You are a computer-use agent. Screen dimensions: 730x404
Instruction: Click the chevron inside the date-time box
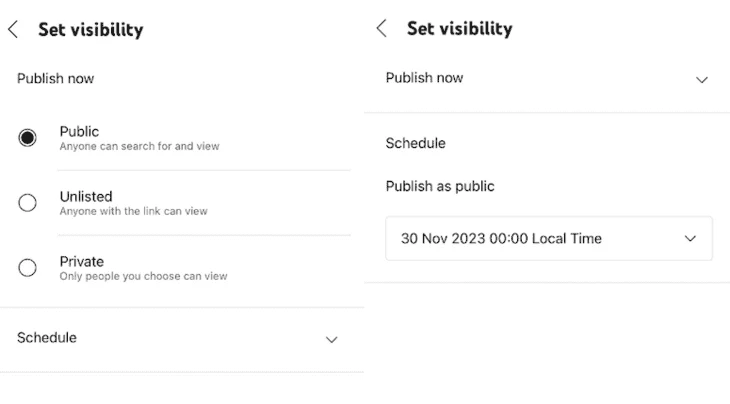[x=690, y=239]
